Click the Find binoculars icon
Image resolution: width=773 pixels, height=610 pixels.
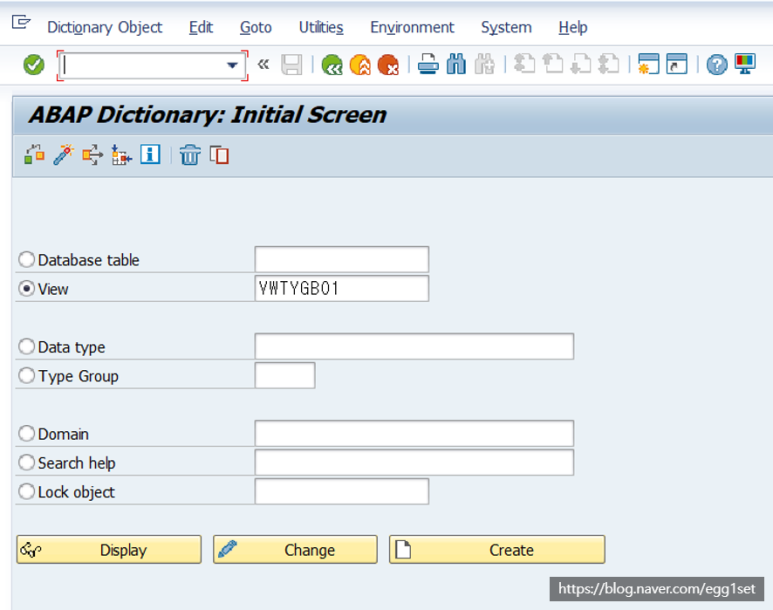tap(456, 65)
